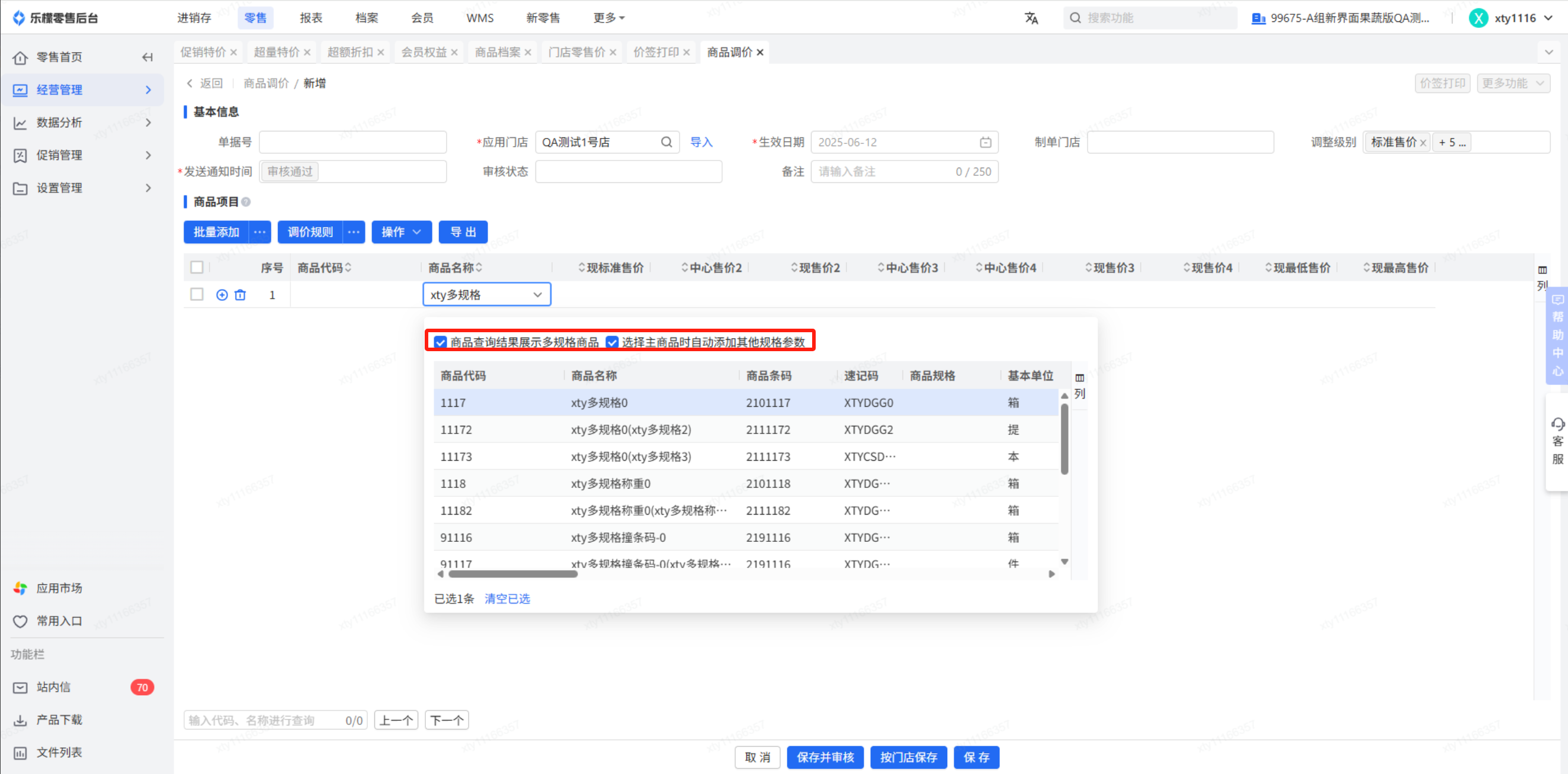Open 文件列表 icon
Screen dimensions: 1568x774
coord(20,753)
